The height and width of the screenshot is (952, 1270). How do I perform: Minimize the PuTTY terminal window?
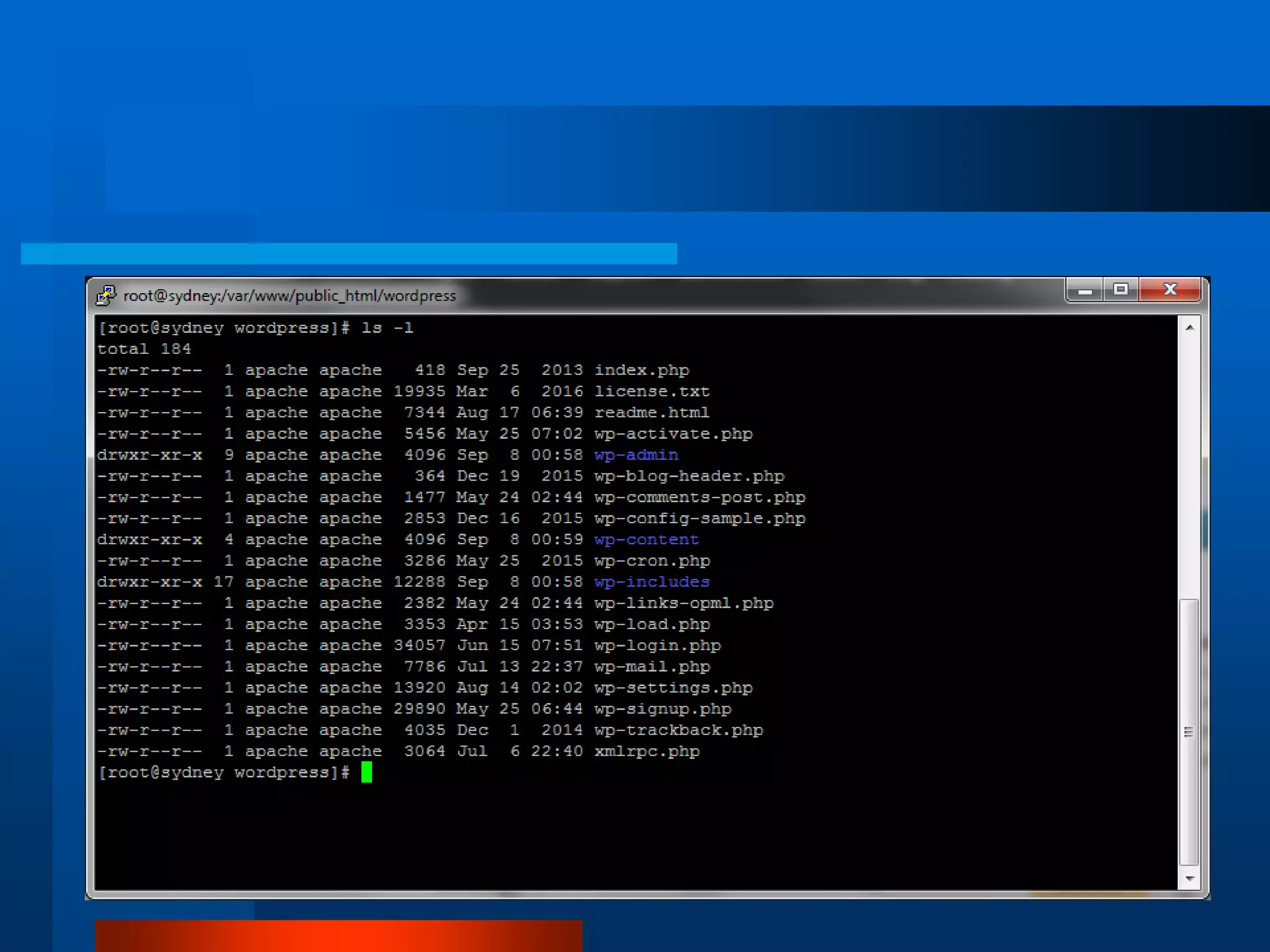click(x=1085, y=290)
